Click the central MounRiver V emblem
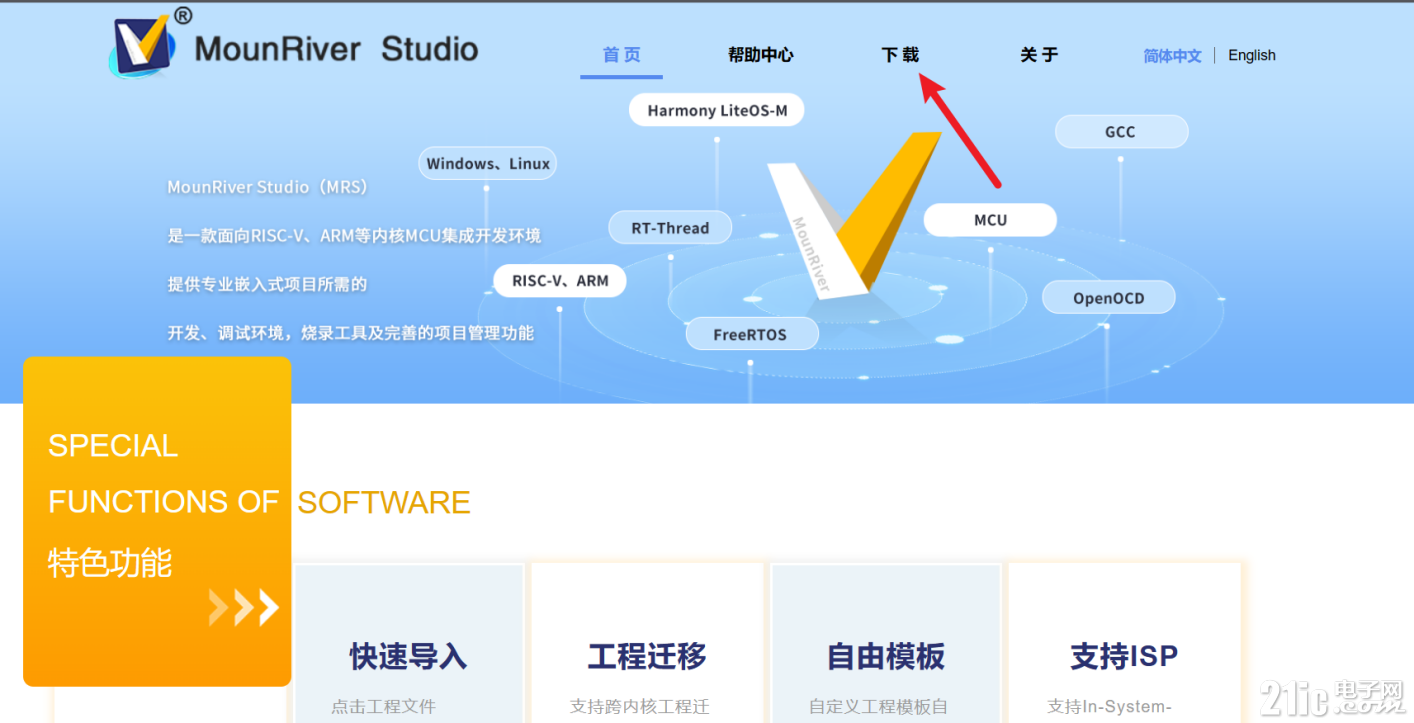 click(x=856, y=214)
